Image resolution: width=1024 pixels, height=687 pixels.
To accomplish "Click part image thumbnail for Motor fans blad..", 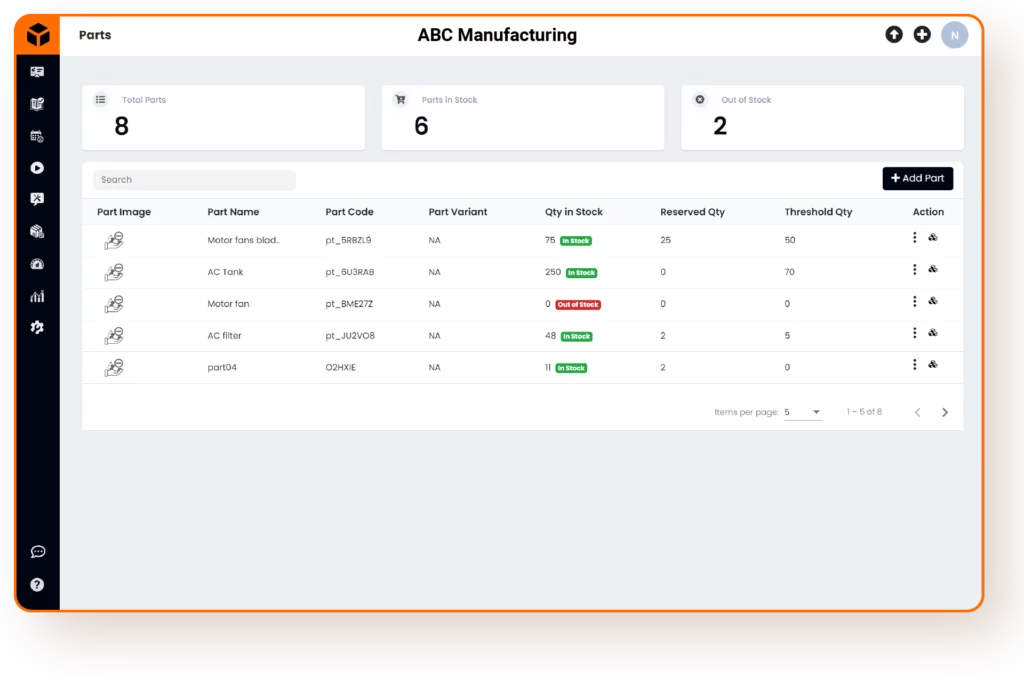I will click(114, 240).
